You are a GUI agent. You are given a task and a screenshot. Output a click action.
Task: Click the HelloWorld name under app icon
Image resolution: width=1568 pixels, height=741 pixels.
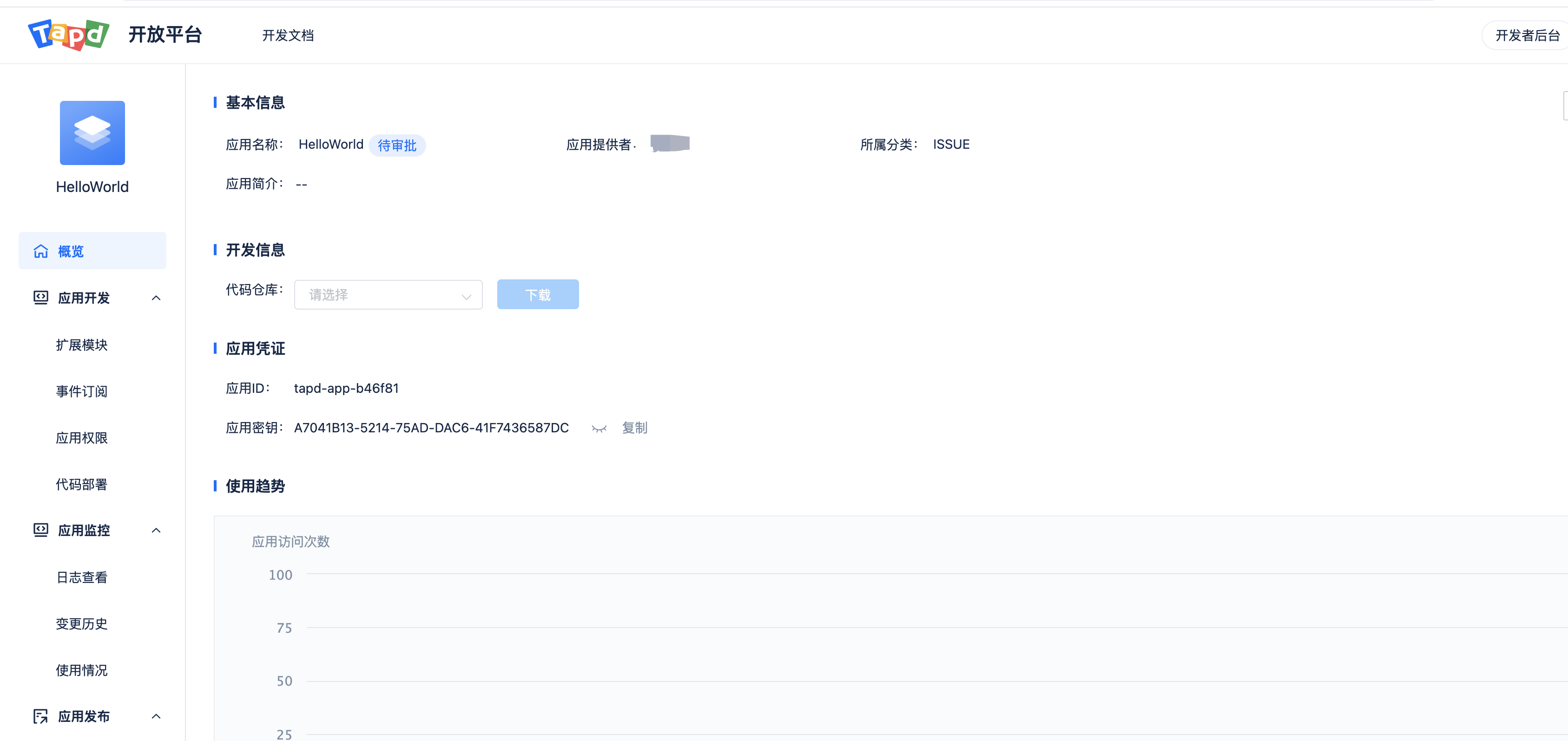pyautogui.click(x=92, y=187)
